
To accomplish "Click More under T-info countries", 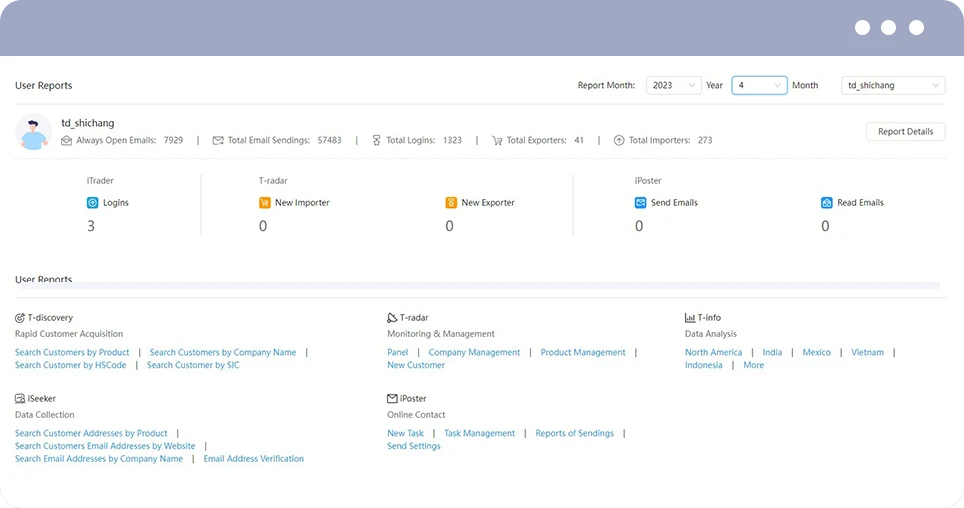I will pos(753,365).
